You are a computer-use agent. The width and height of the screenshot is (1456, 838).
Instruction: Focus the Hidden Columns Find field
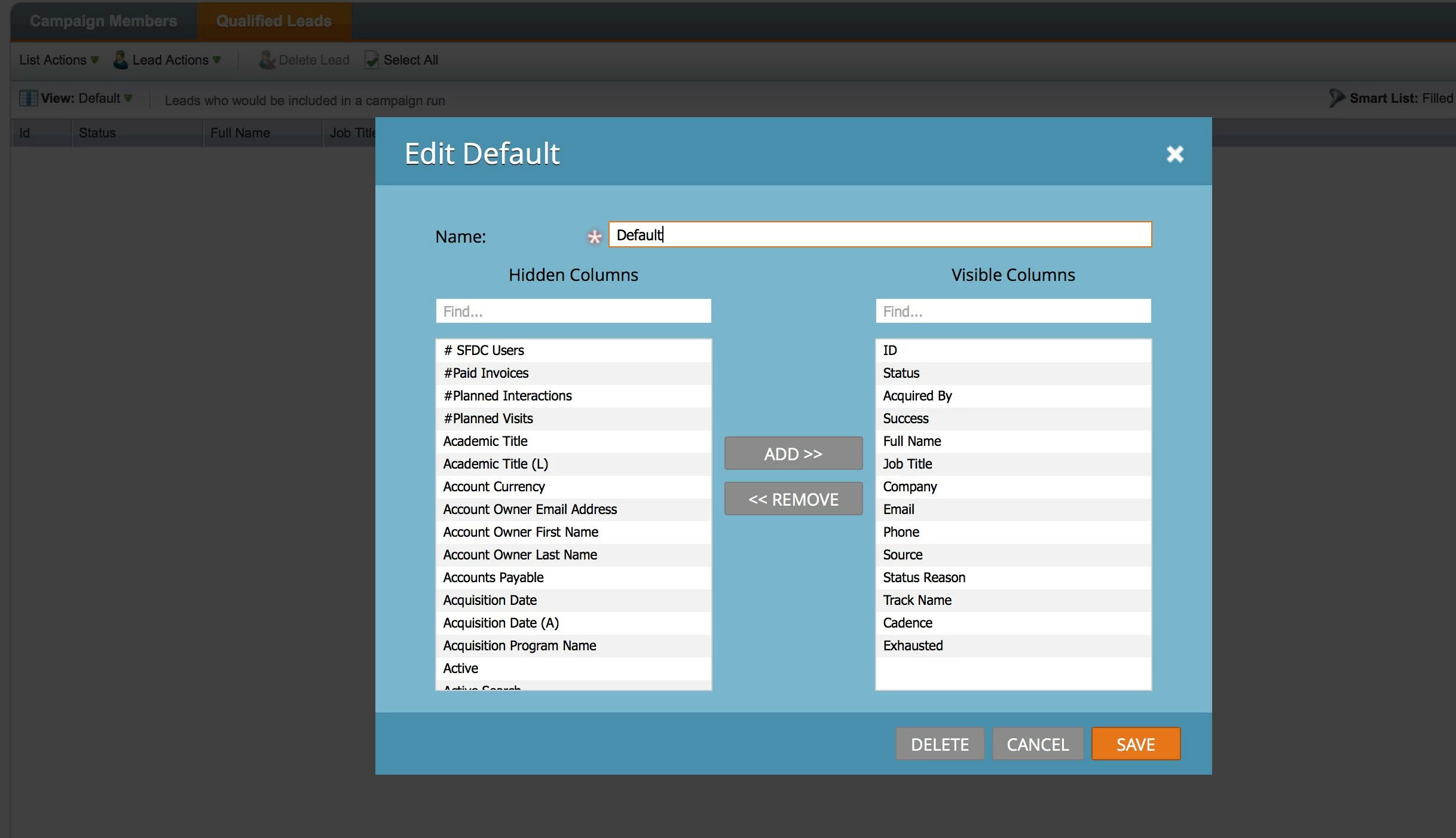coord(573,311)
